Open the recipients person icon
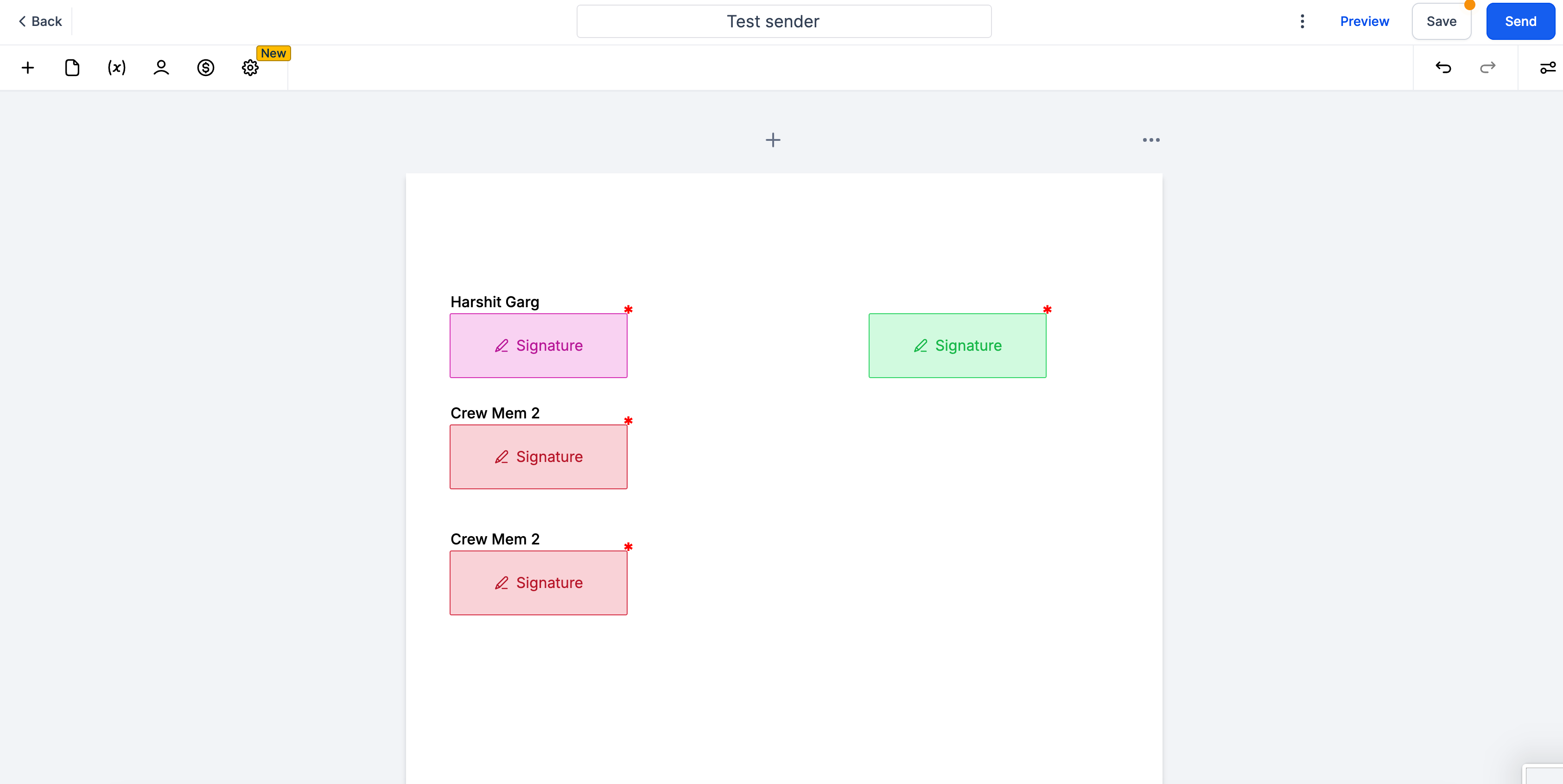The width and height of the screenshot is (1563, 784). click(x=161, y=67)
